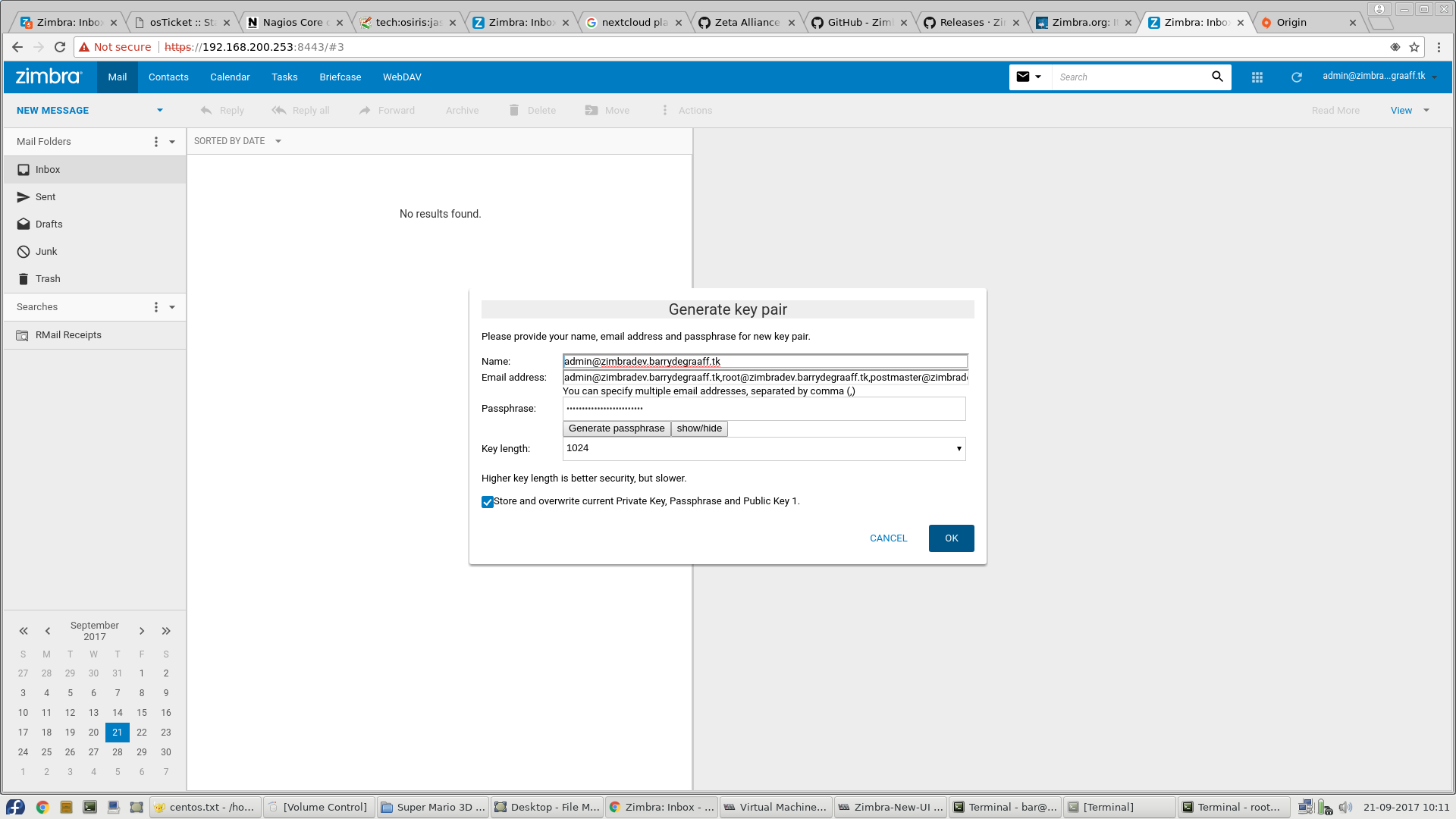Uncheck Store and overwrite Private Key checkbox
The width and height of the screenshot is (1456, 819).
488,502
